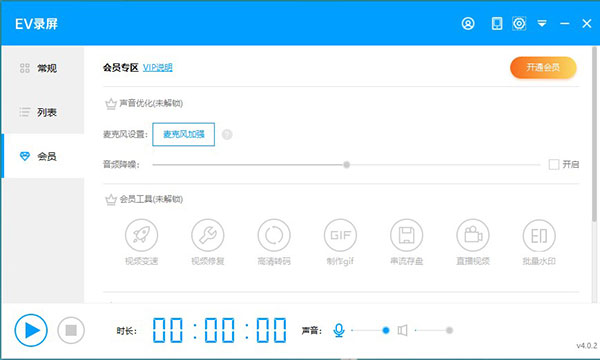600x360 pixels.
Task: Open the 直播视频 camera tool
Action: pyautogui.click(x=473, y=242)
